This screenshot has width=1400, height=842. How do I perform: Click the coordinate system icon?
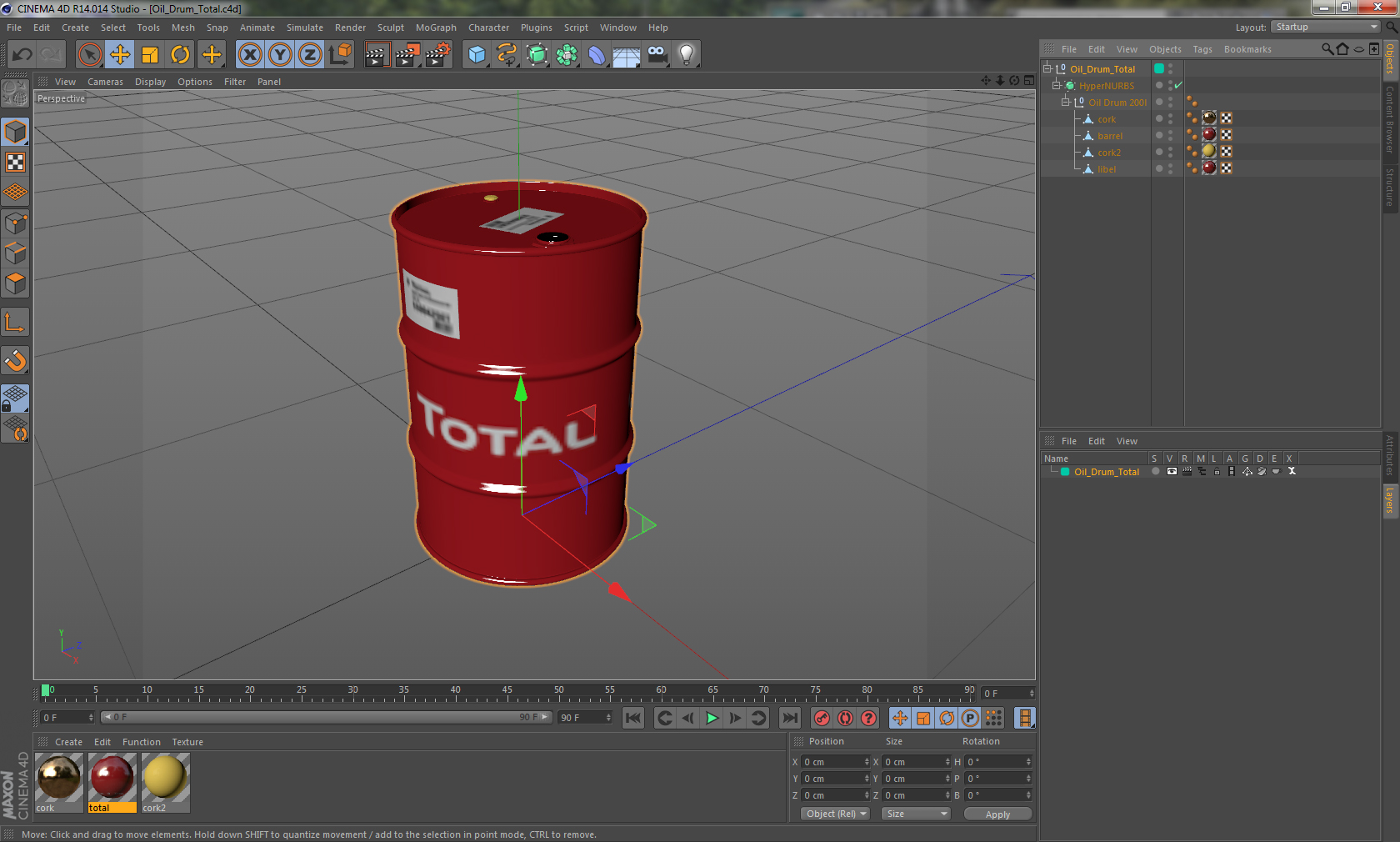tap(340, 55)
